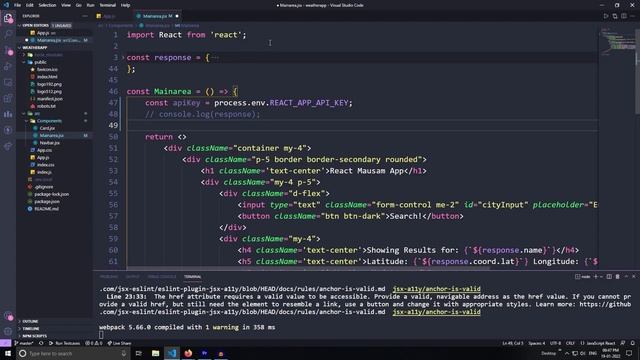Open File Explorer from the taskbar
Screen dimensions: 640x360
click(156, 353)
